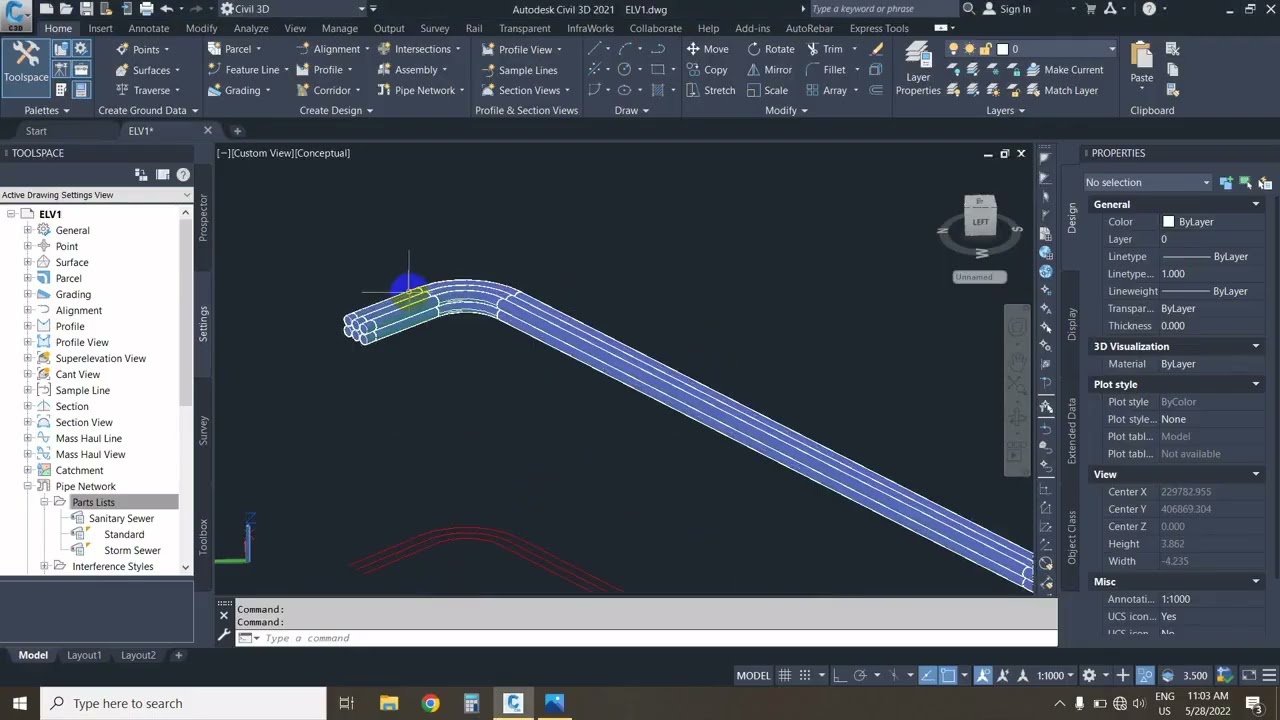Click the keyword search box
1280x720 pixels.
pyautogui.click(x=883, y=9)
